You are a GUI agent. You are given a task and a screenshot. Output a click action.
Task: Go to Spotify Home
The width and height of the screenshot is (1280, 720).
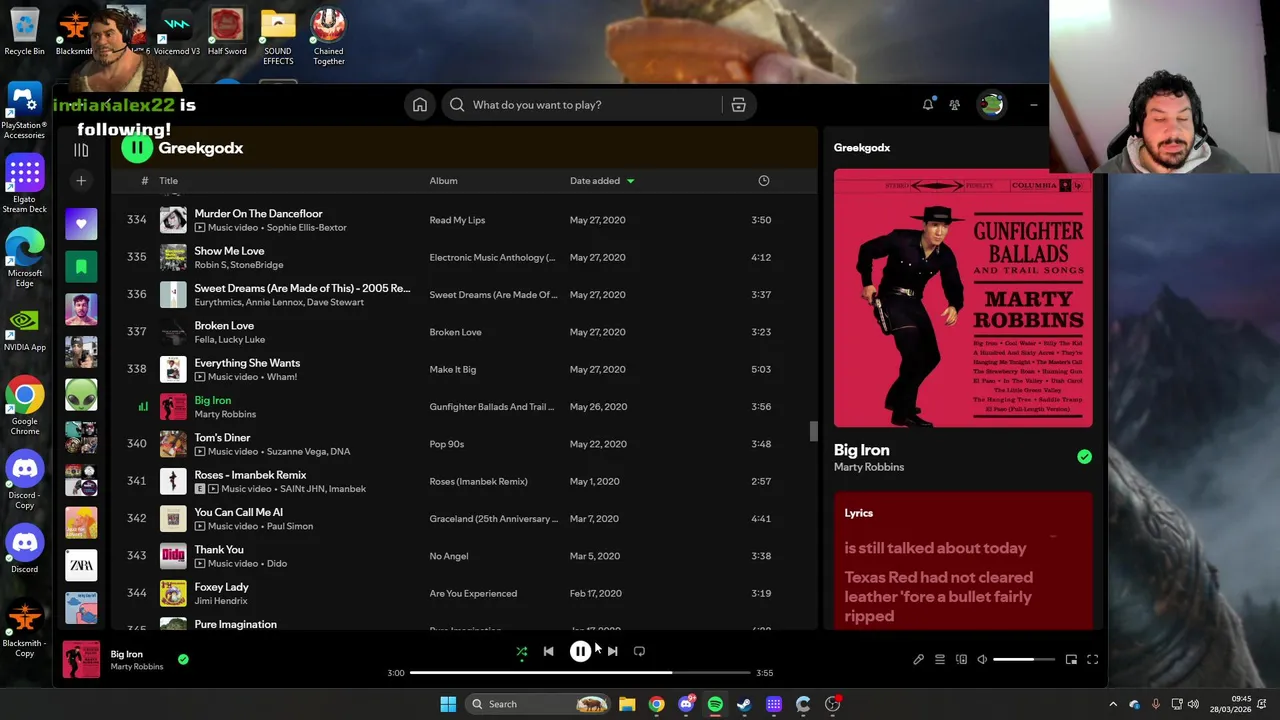[x=420, y=105]
